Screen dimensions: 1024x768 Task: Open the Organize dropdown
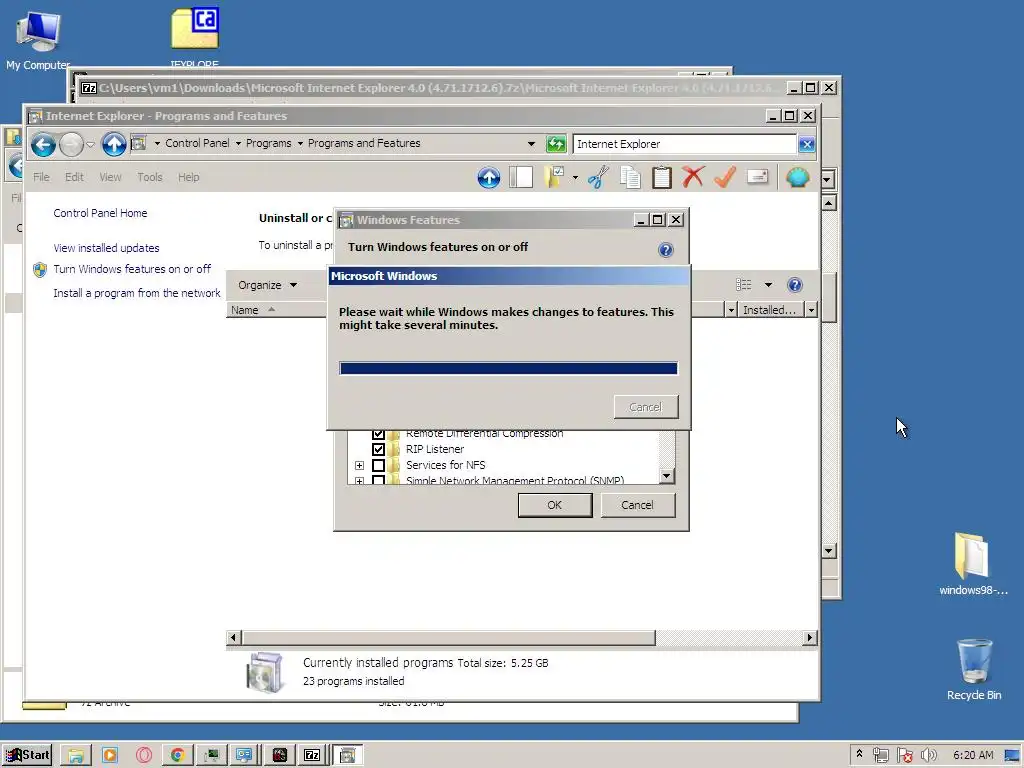(x=268, y=285)
